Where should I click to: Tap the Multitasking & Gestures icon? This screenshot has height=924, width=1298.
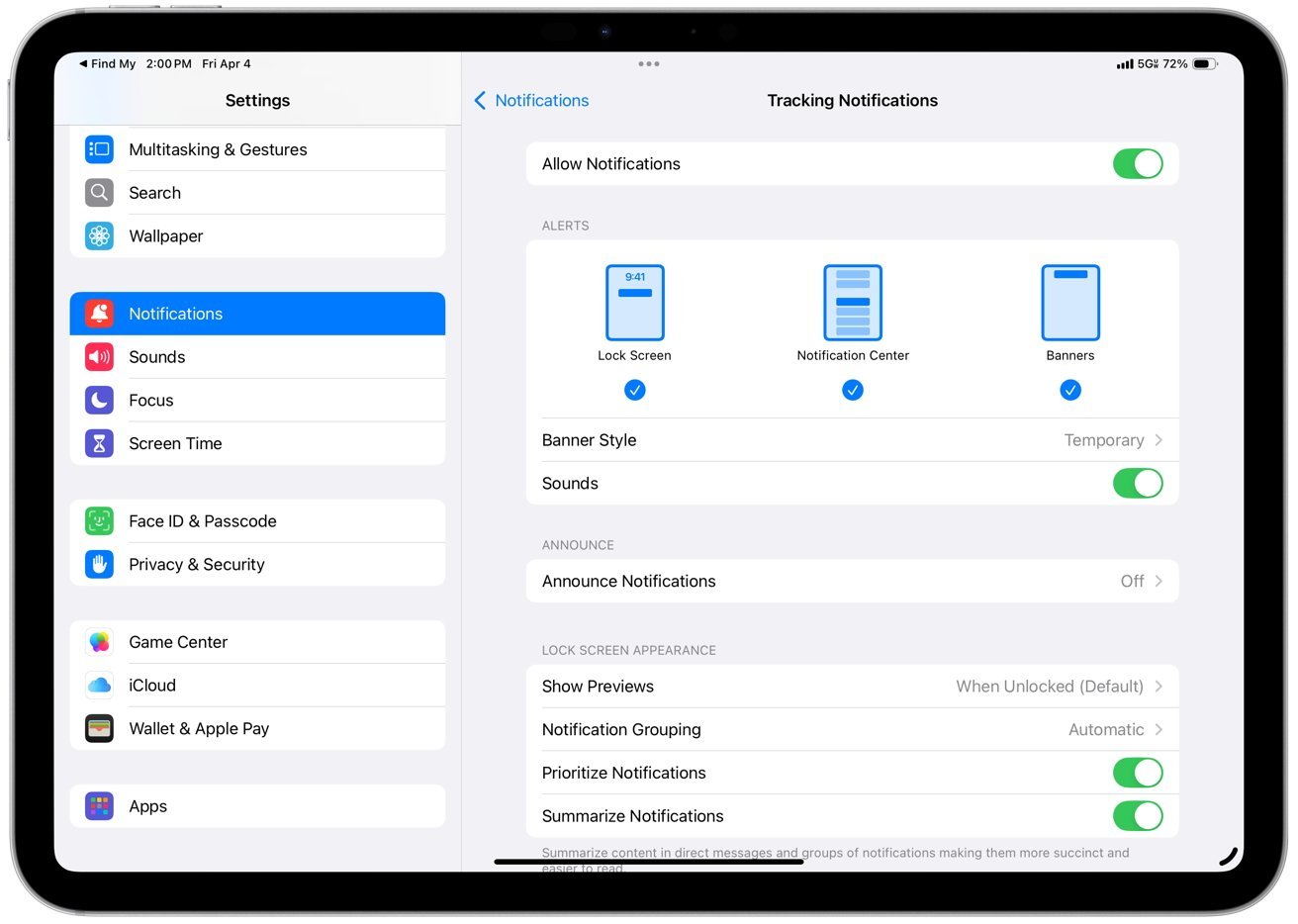click(99, 149)
